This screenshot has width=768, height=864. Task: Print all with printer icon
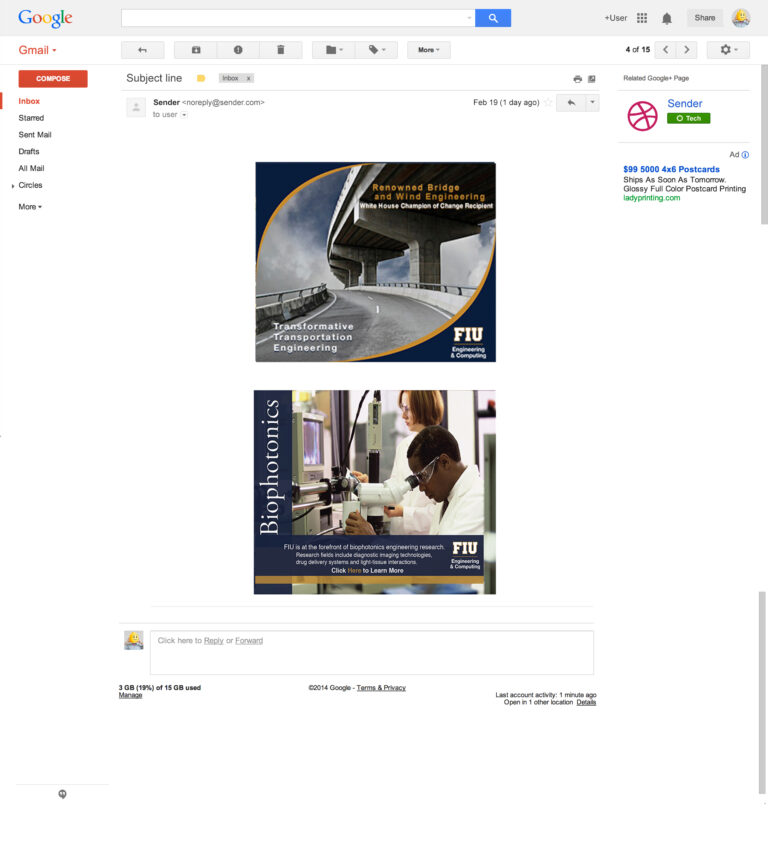pyautogui.click(x=577, y=79)
